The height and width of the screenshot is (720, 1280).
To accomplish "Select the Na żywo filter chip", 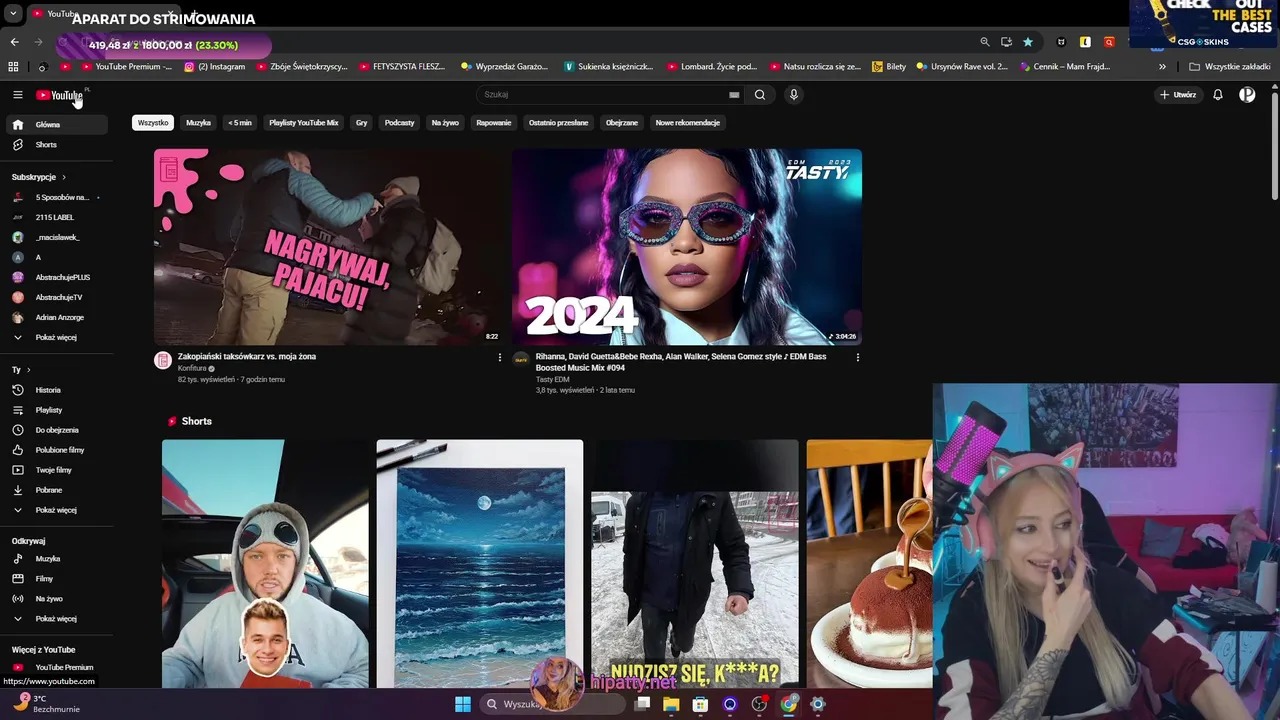I will 445,123.
